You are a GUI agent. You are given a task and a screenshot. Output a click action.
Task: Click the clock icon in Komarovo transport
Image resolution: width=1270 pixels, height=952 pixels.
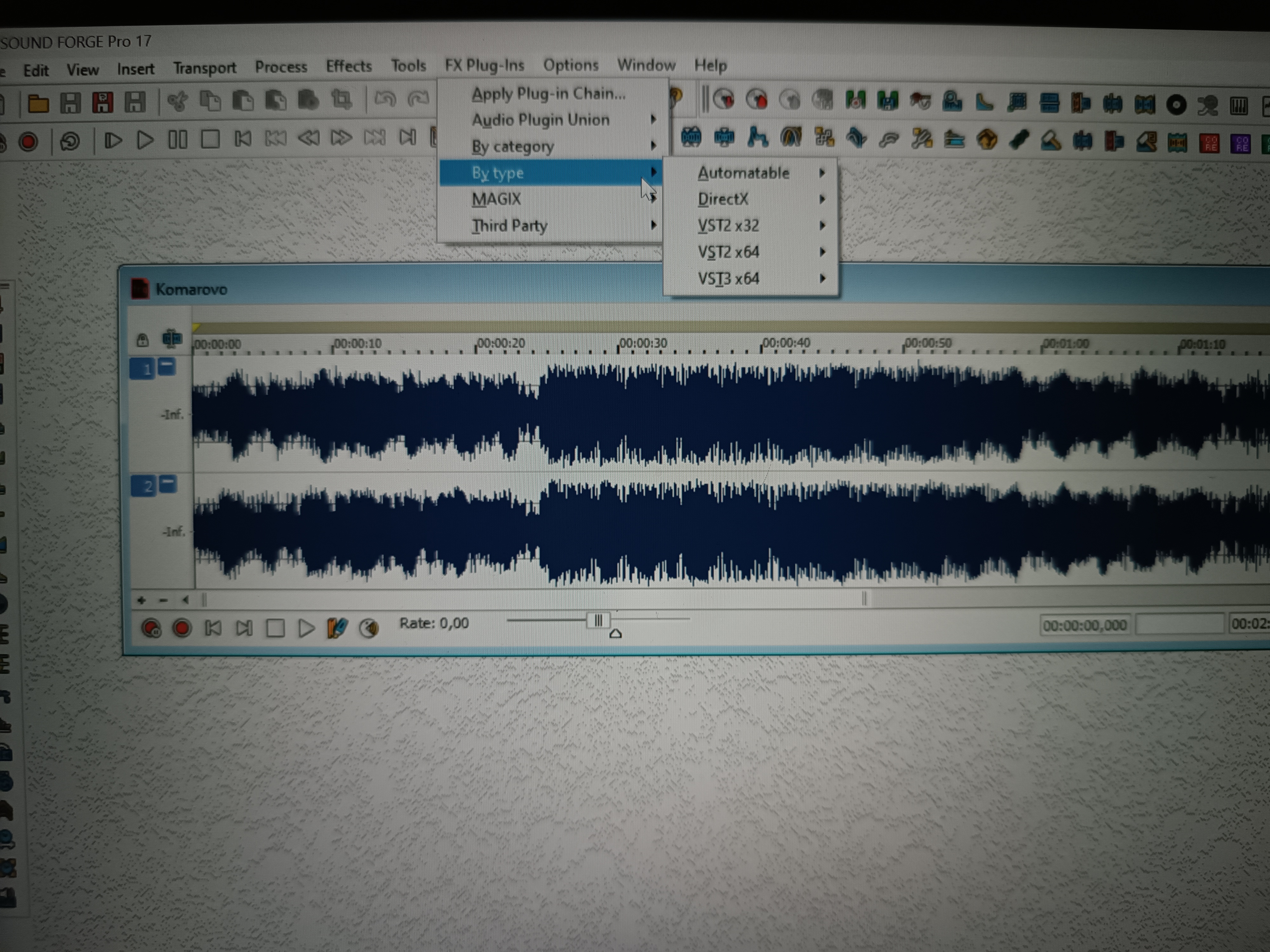click(369, 628)
